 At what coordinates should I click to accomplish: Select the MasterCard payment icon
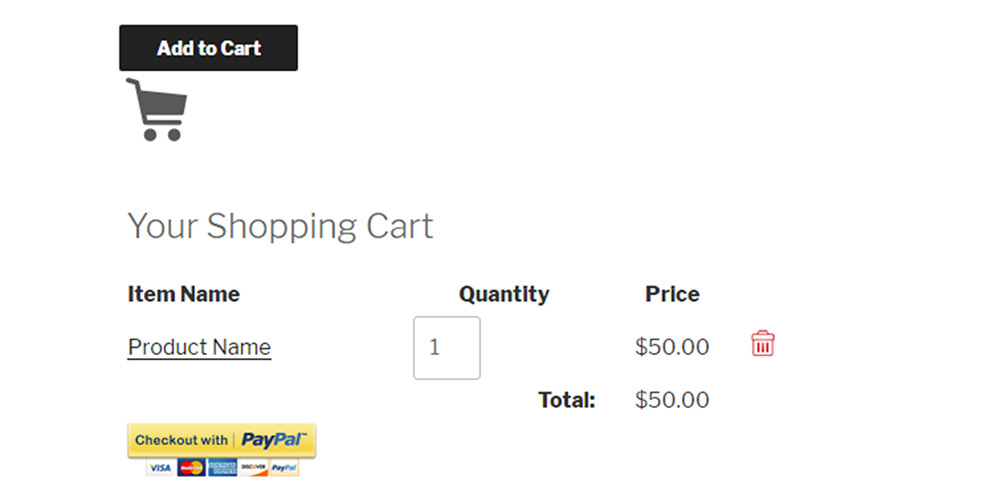[191, 468]
